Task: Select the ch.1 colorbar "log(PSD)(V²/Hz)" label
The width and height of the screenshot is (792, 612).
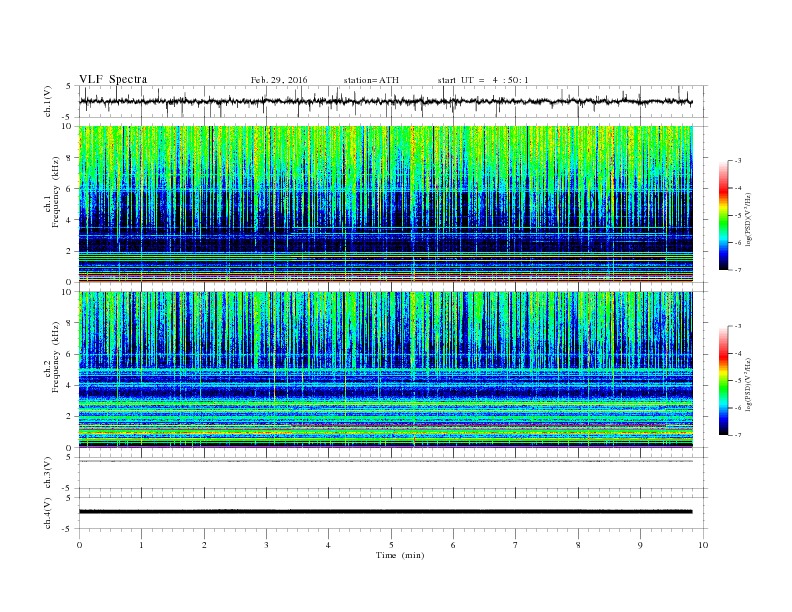Action: pyautogui.click(x=749, y=219)
